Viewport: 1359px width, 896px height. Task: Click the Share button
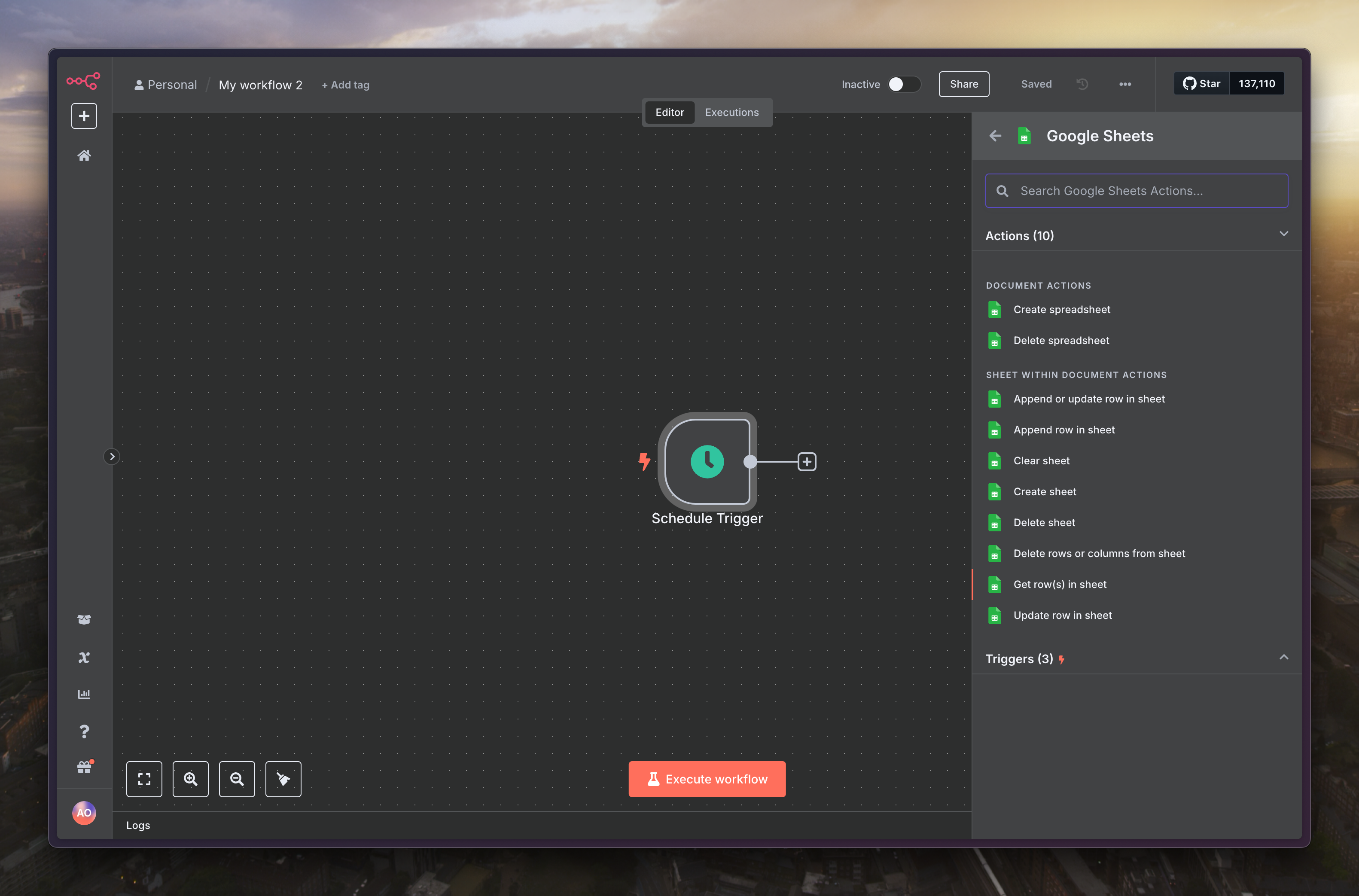[964, 84]
